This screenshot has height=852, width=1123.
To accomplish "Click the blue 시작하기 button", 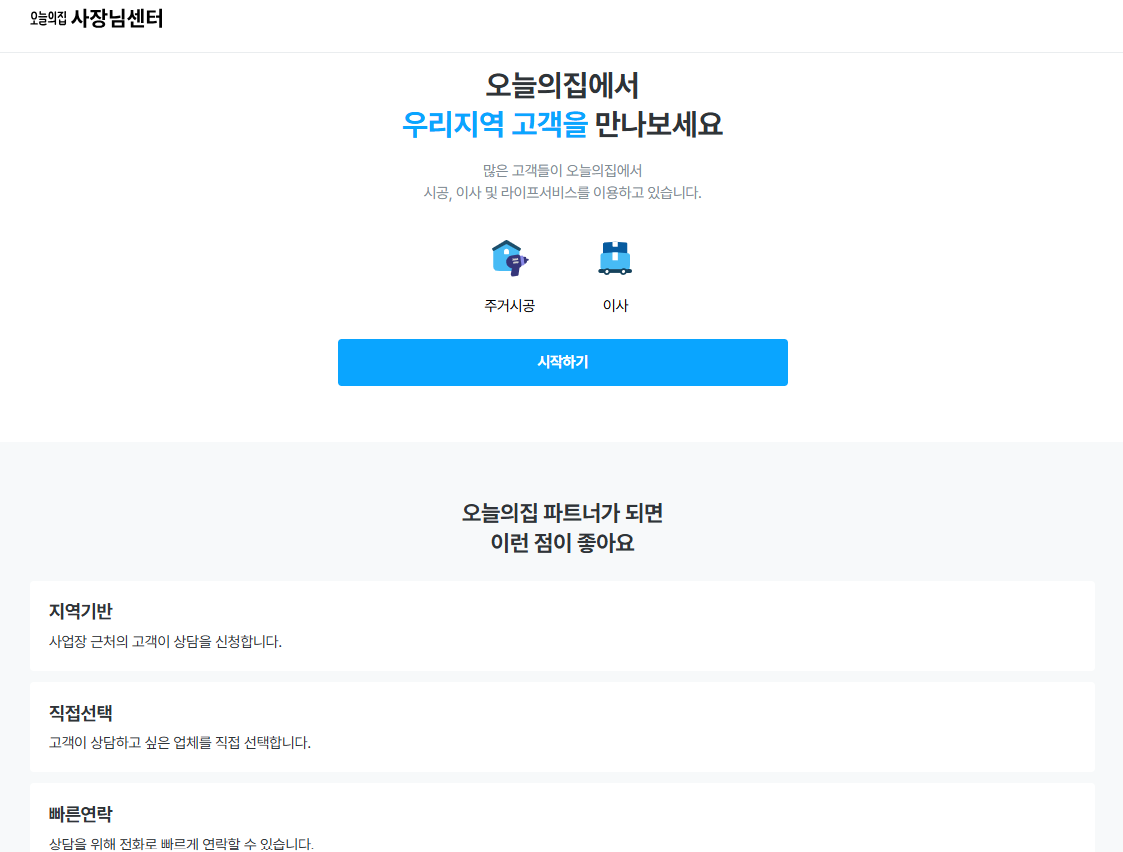I will click(x=563, y=362).
